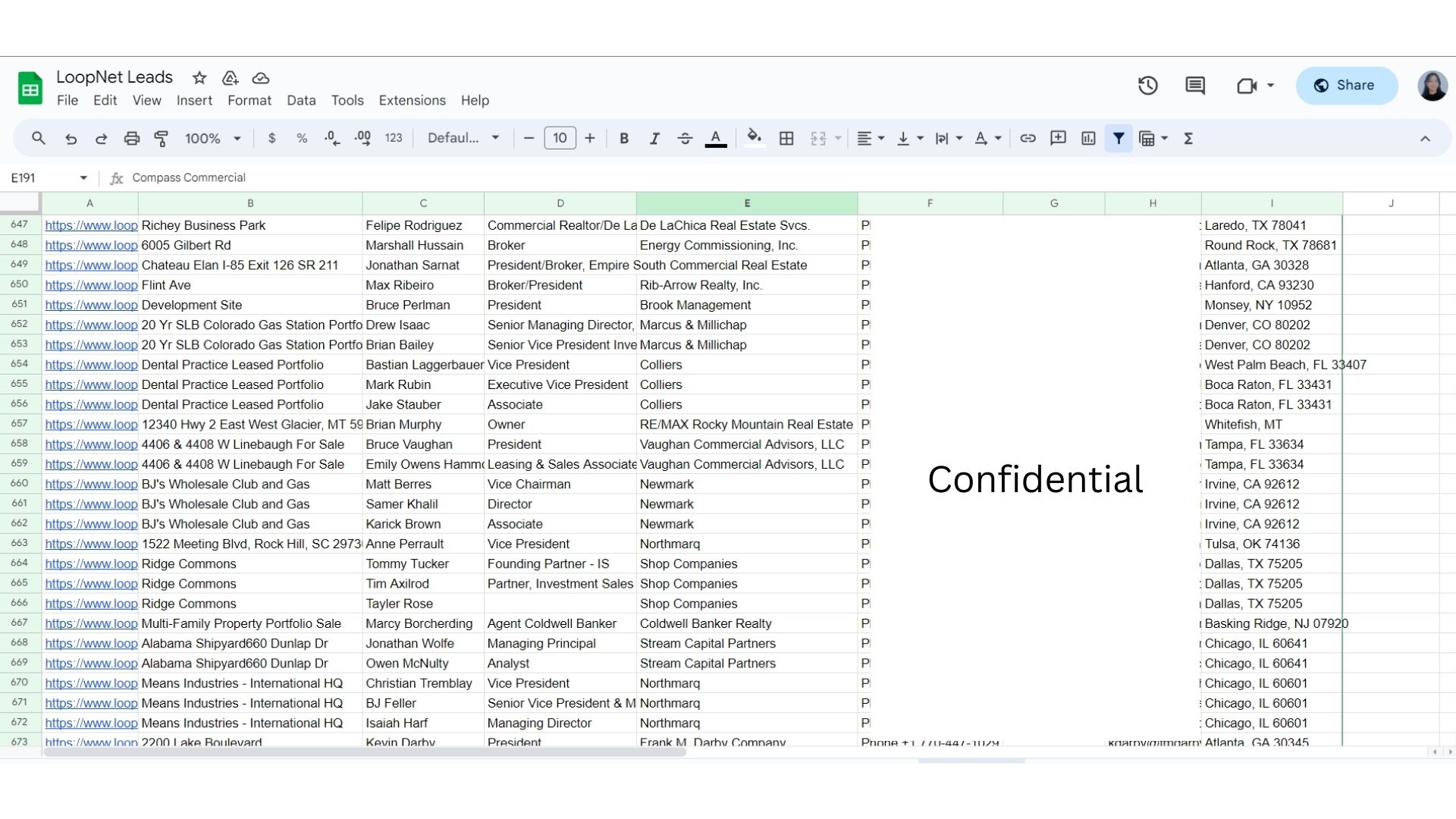
Task: Open the zoom 100% dropdown
Action: pyautogui.click(x=212, y=138)
